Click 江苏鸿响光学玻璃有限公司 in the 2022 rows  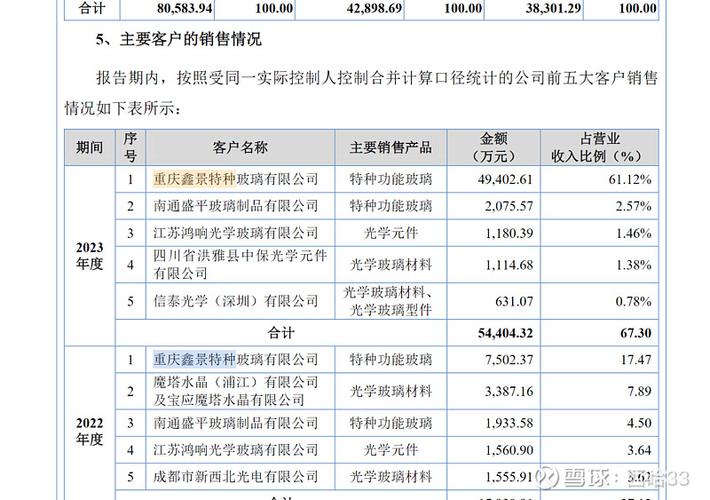point(235,450)
